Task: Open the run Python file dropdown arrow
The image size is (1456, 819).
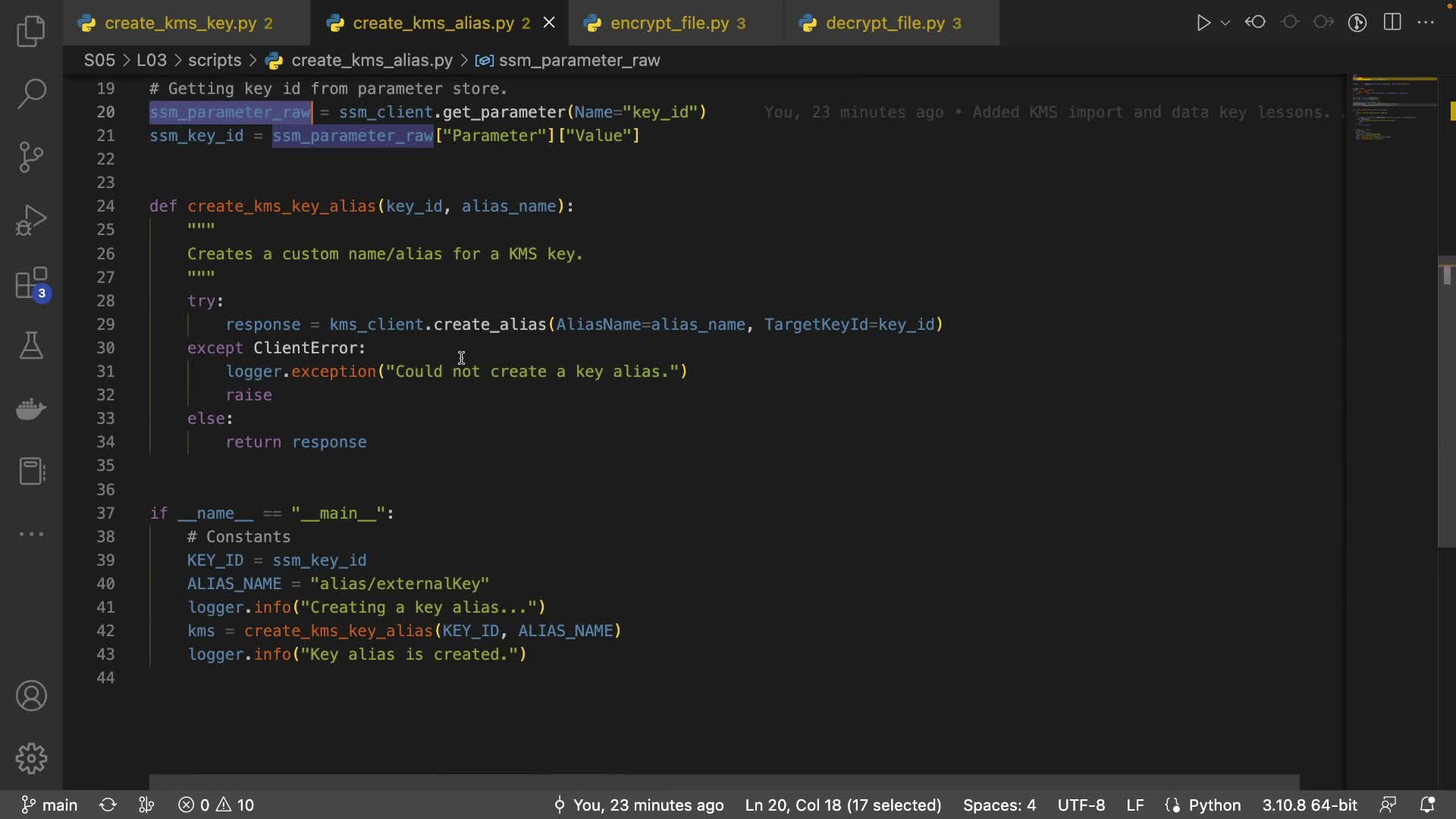Action: 1225,23
